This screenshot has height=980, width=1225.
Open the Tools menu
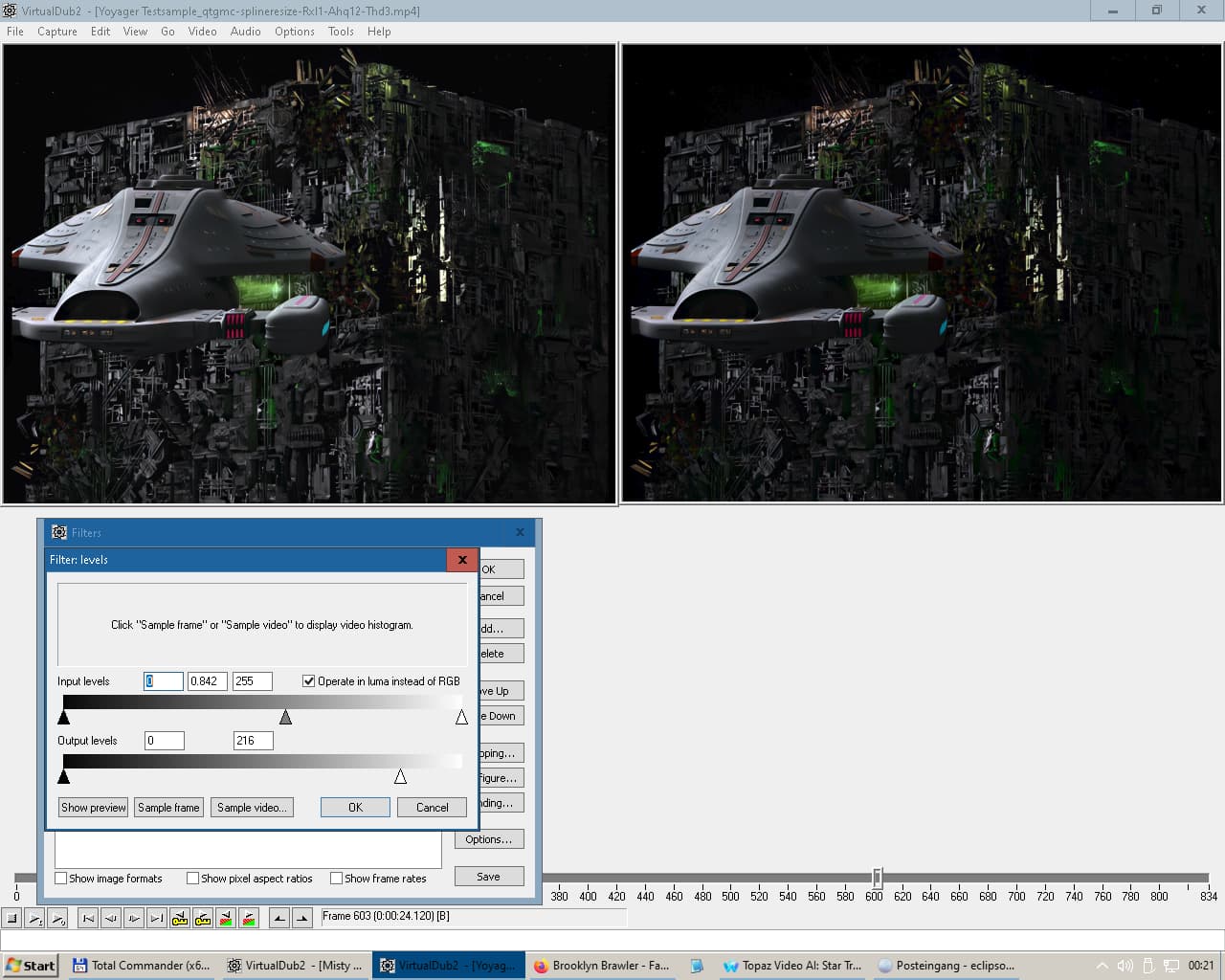coord(341,32)
